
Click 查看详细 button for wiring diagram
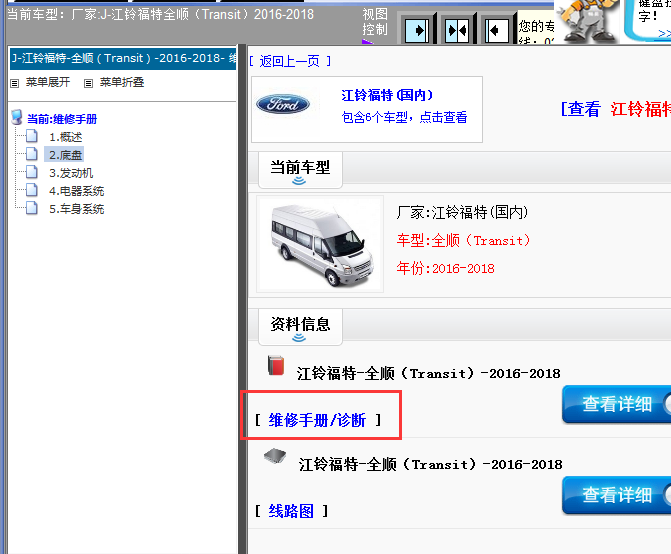pyautogui.click(x=616, y=495)
